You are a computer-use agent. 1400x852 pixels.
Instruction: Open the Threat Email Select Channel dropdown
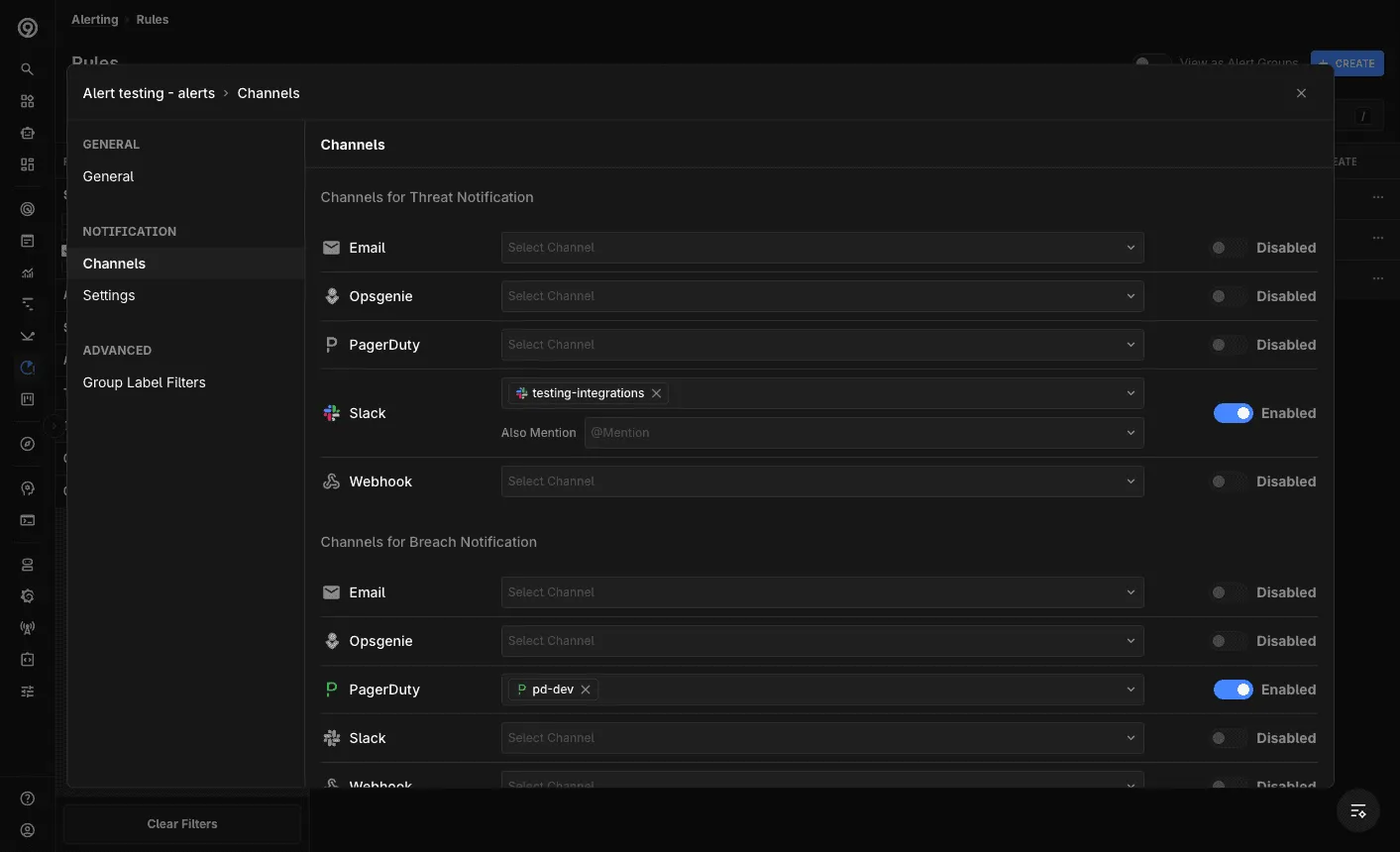(822, 248)
